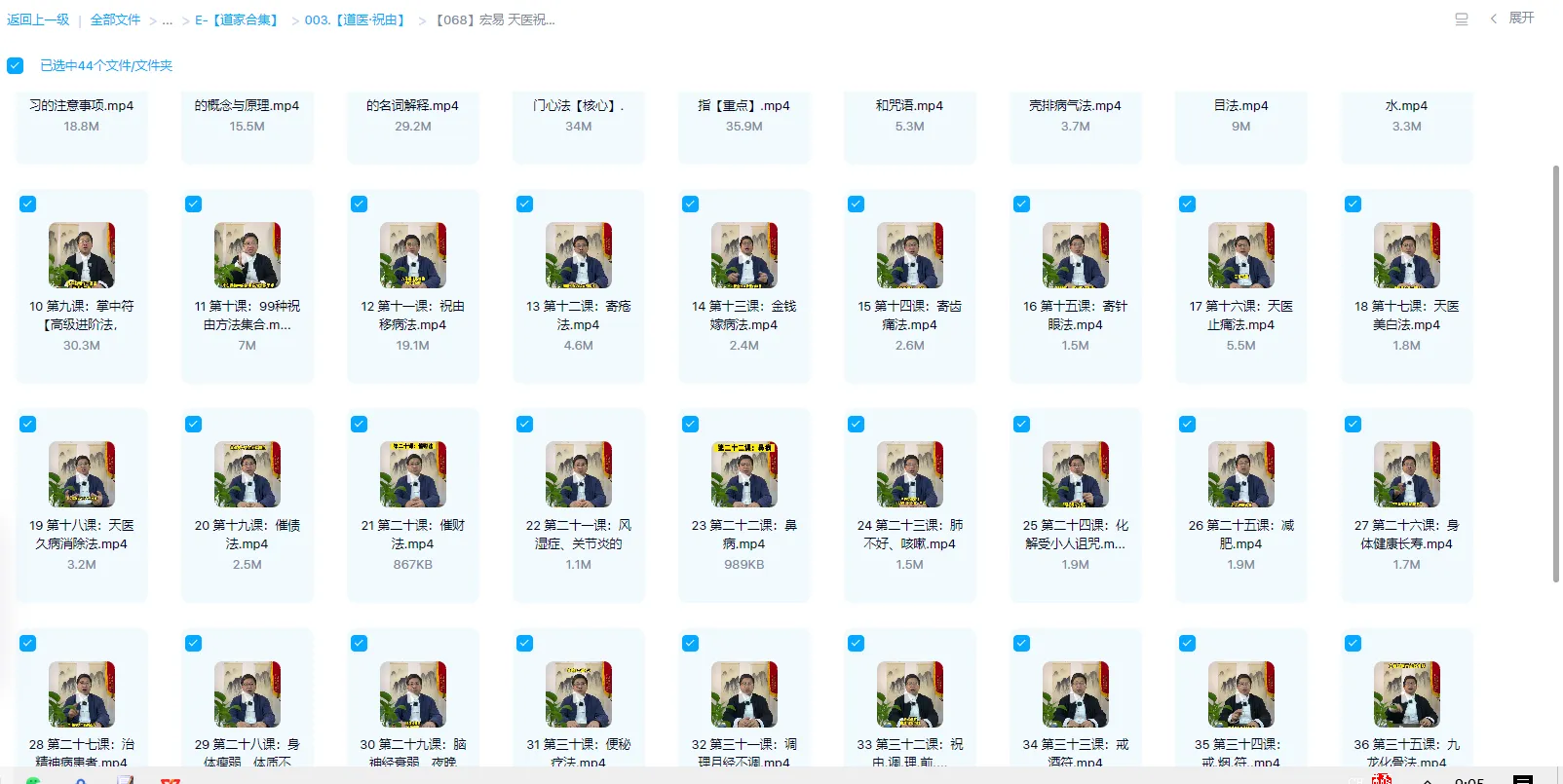Click file name 和咒语.mp4
The width and height of the screenshot is (1563, 784).
(x=909, y=105)
